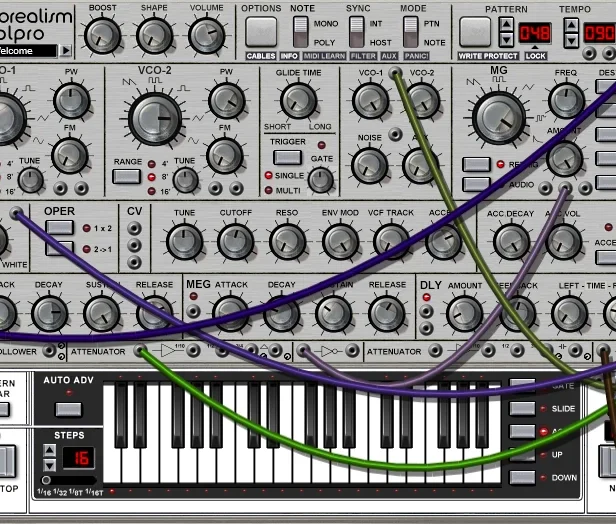Viewport: 616px width, 524px height.
Task: Click the right ATTENUATOR input jack
Action: [x=435, y=350]
